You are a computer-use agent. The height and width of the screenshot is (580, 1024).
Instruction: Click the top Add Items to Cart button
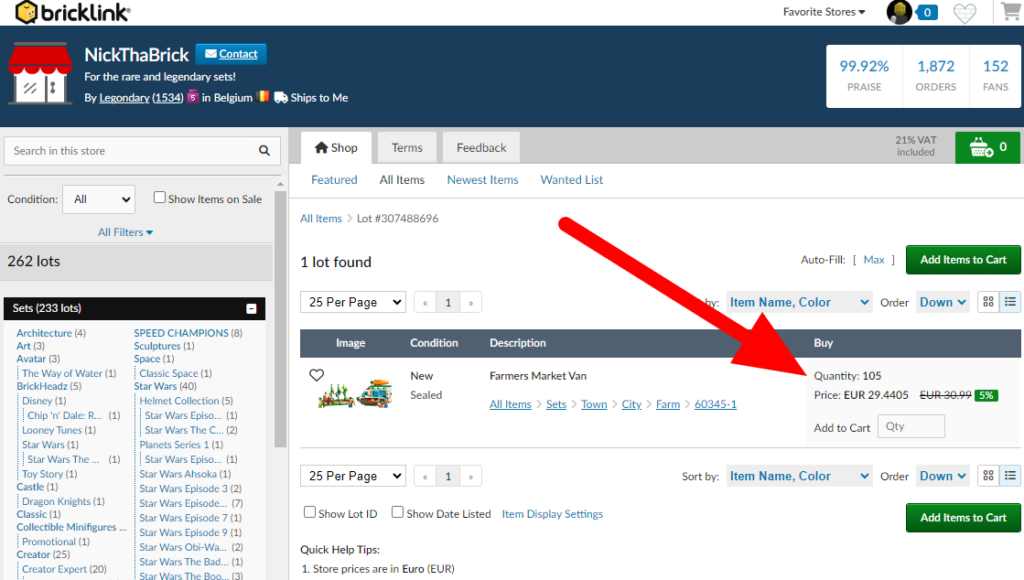(x=962, y=260)
